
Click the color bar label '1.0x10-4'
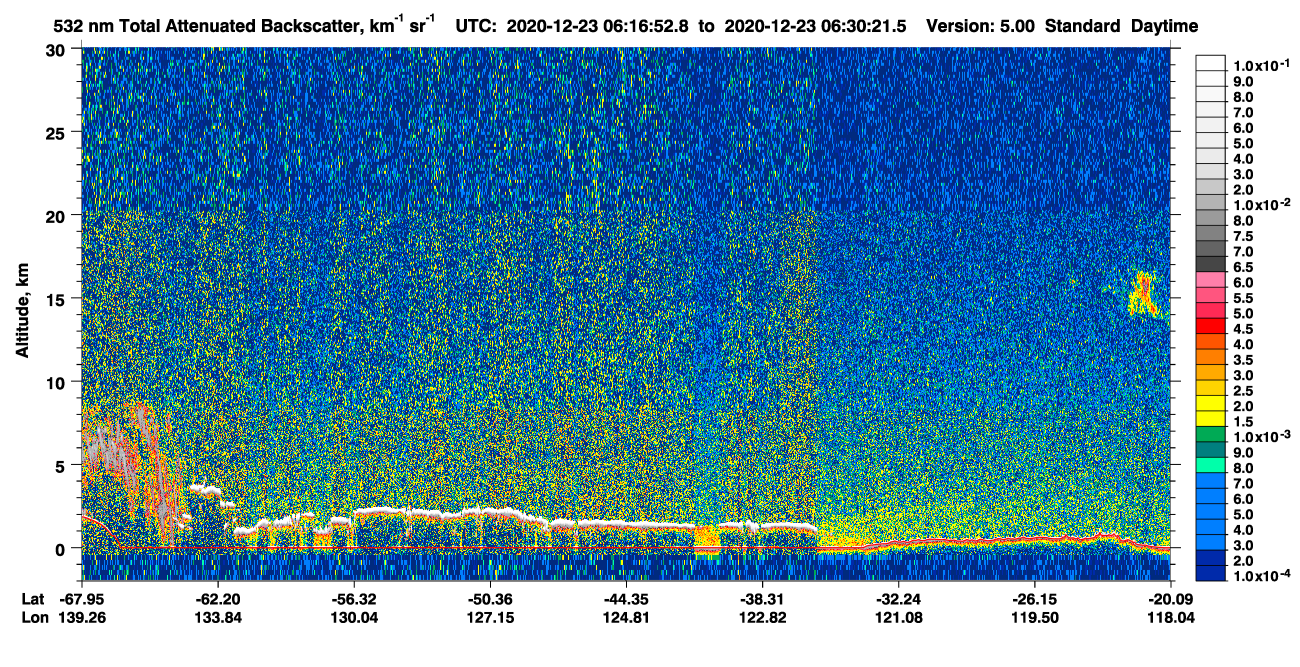coord(1262,575)
